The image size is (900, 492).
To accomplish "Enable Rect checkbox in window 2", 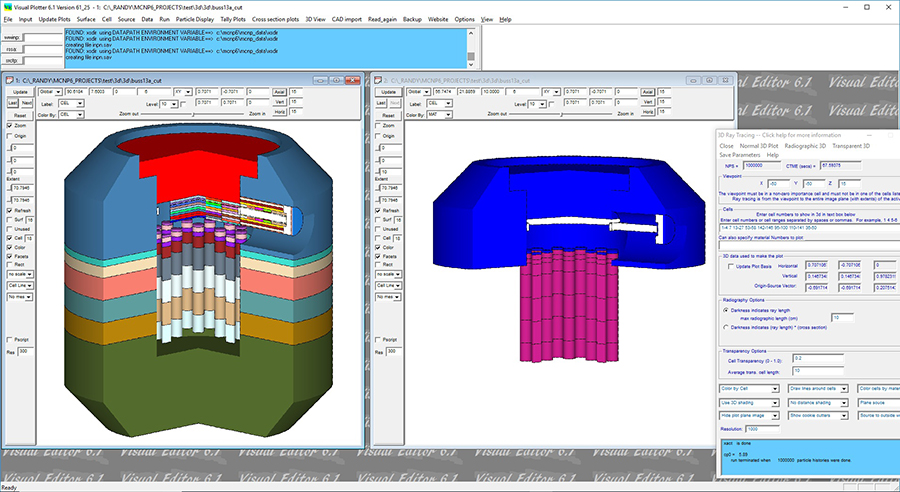I will (378, 265).
